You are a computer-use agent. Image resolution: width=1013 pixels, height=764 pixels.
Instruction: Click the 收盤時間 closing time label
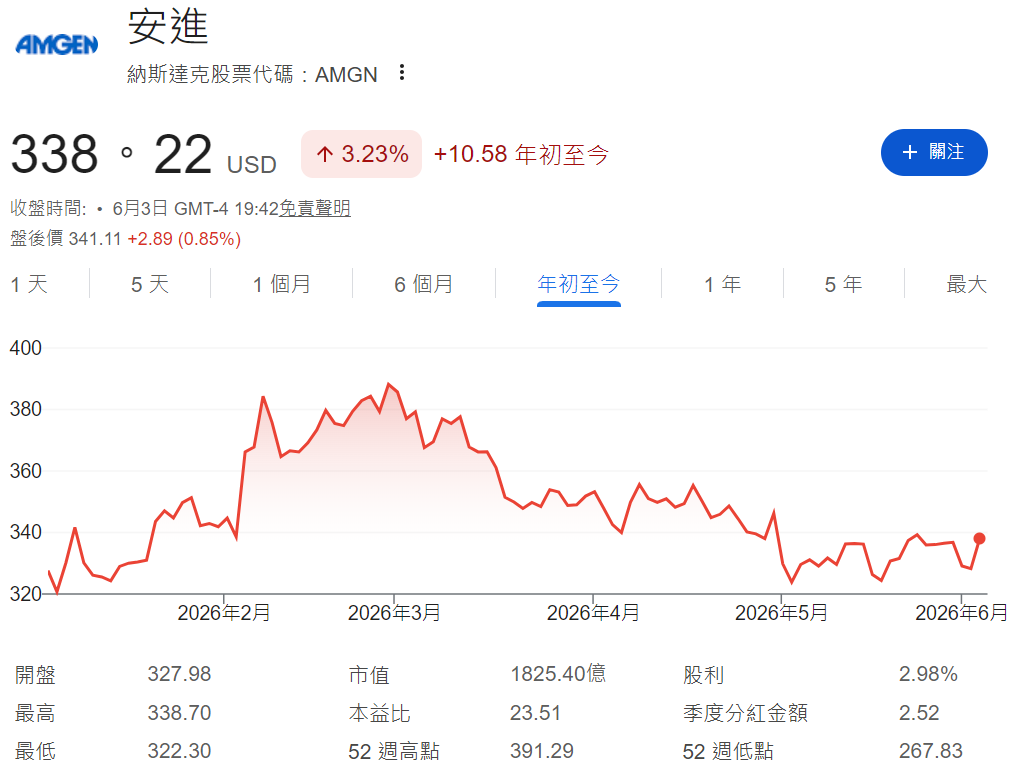point(48,209)
